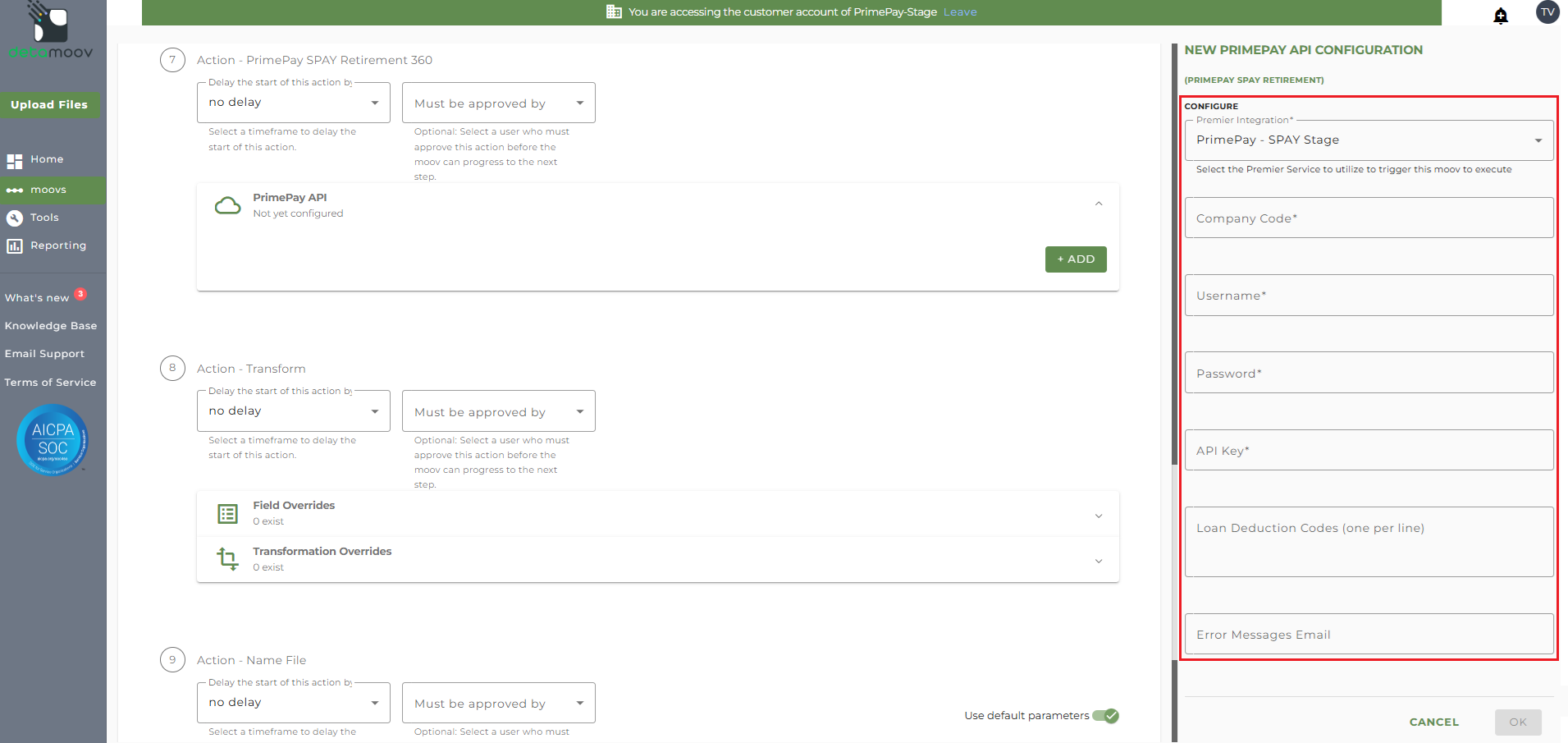
Task: Click the Home dashboard icon
Action: (x=15, y=161)
